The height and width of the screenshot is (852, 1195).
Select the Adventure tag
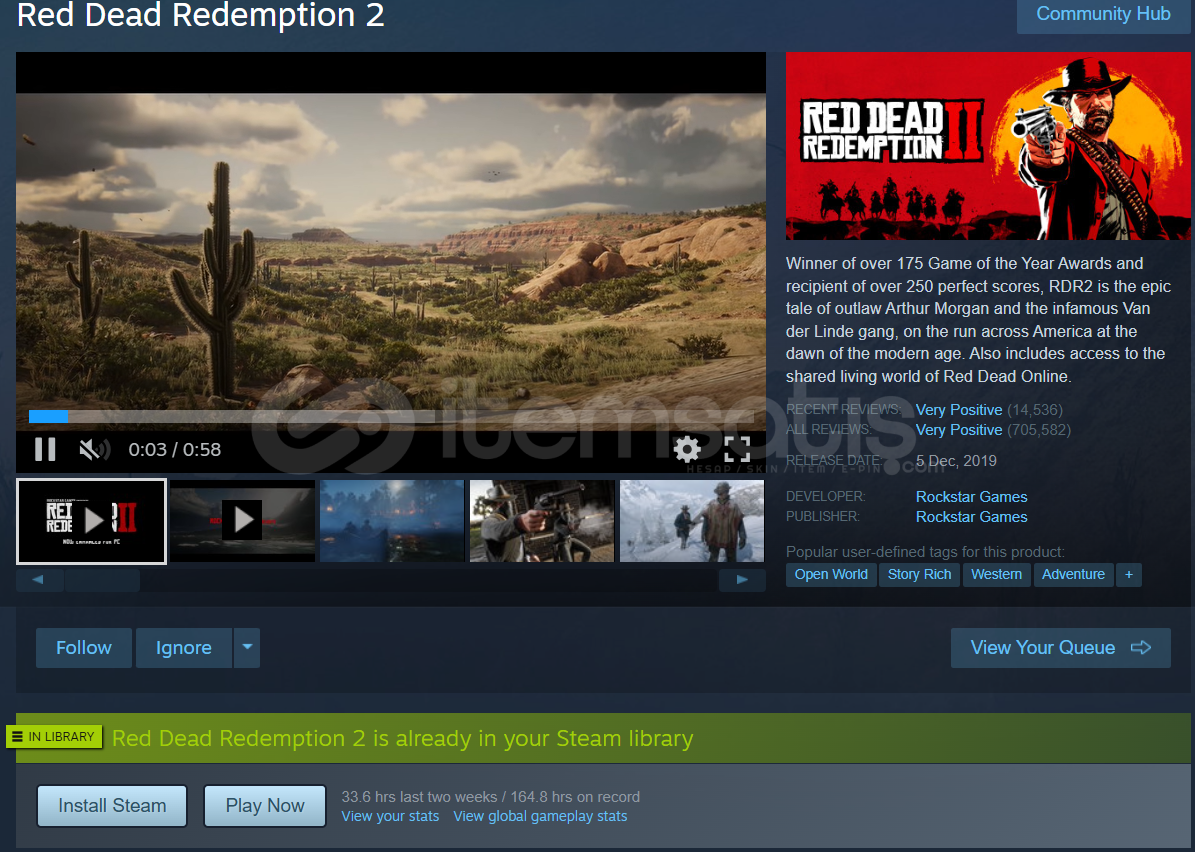click(x=1073, y=575)
